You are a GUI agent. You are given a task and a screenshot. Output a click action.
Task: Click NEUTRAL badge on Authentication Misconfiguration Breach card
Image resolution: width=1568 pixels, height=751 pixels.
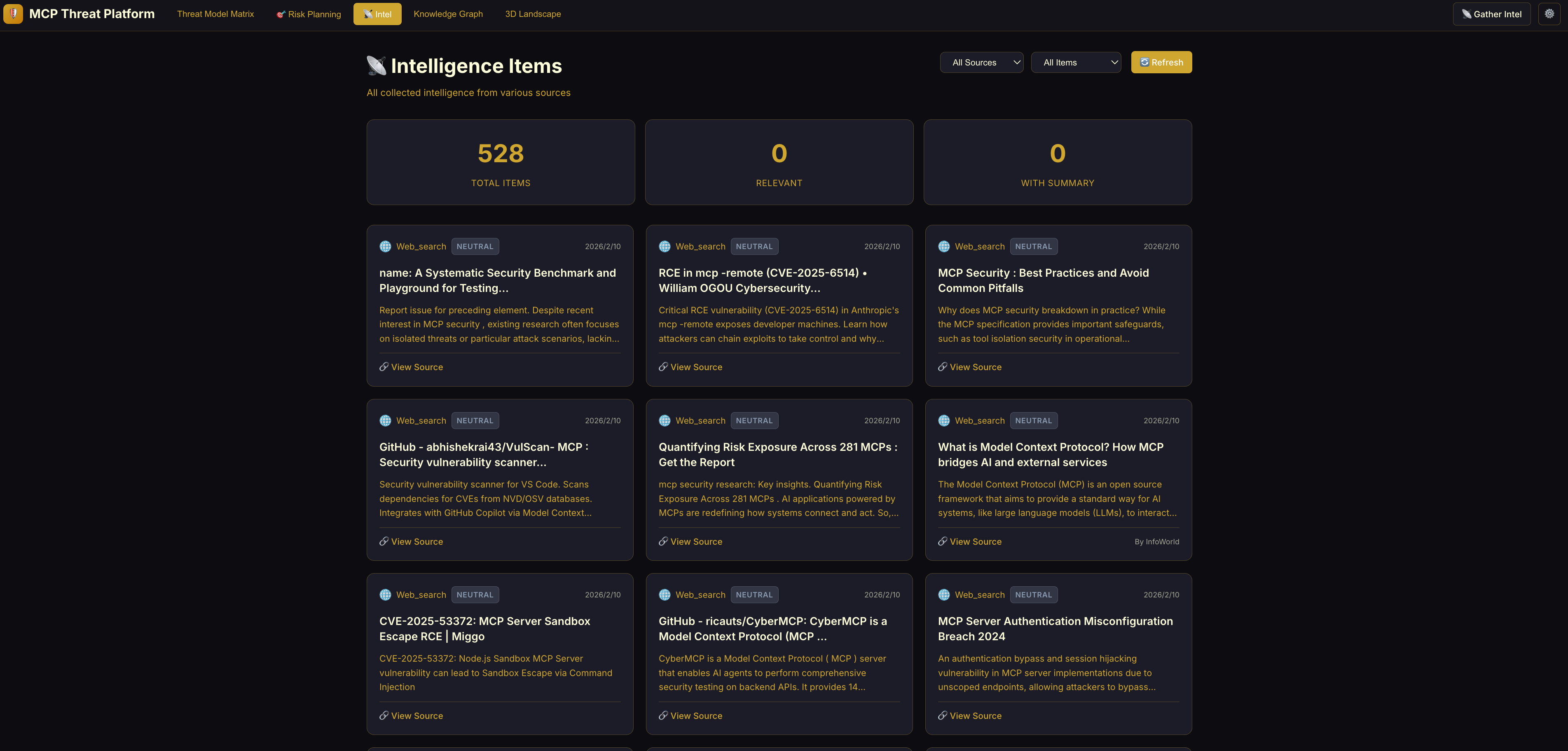pyautogui.click(x=1034, y=594)
